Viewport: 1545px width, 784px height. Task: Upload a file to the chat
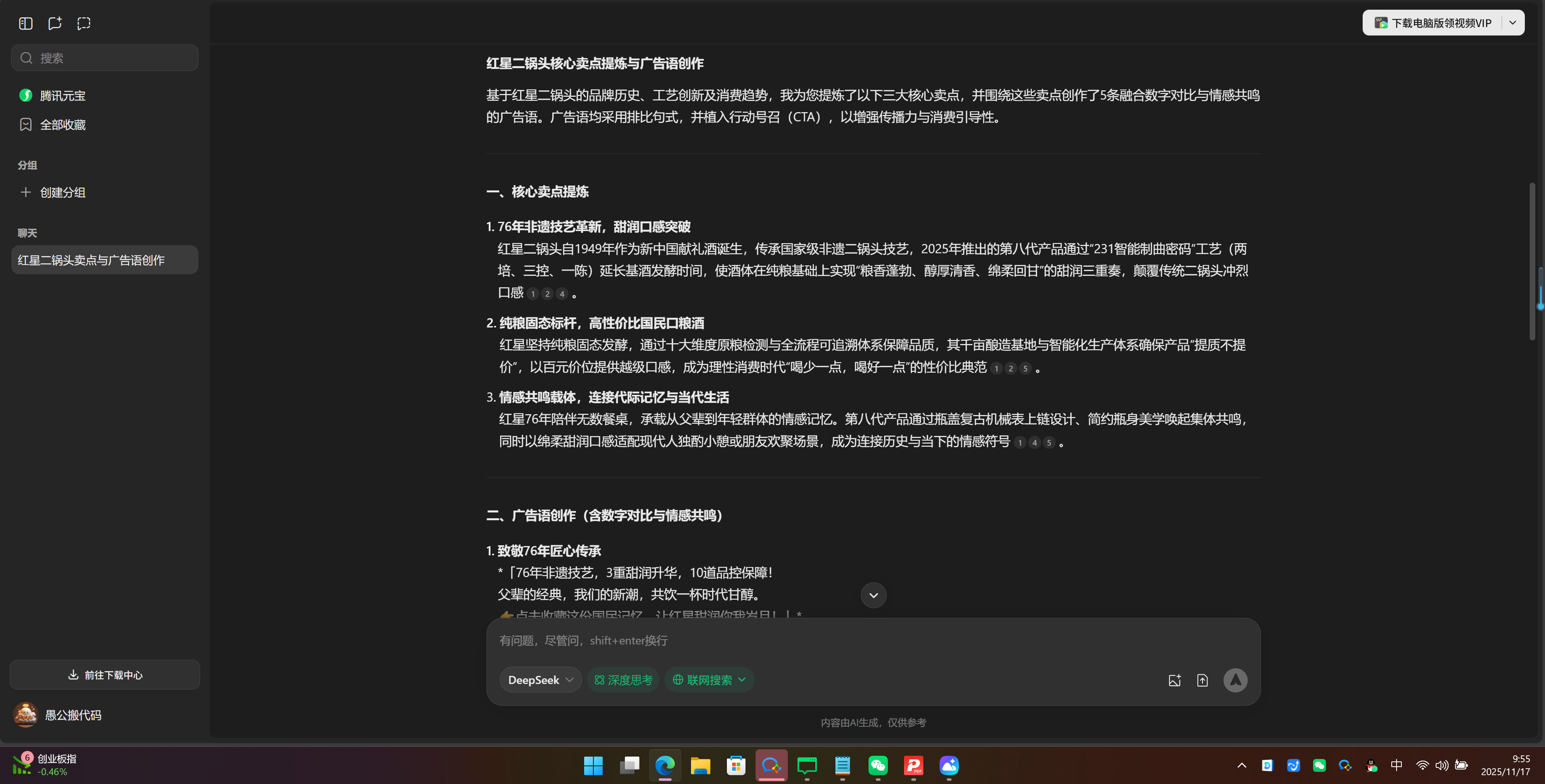[x=1203, y=680]
